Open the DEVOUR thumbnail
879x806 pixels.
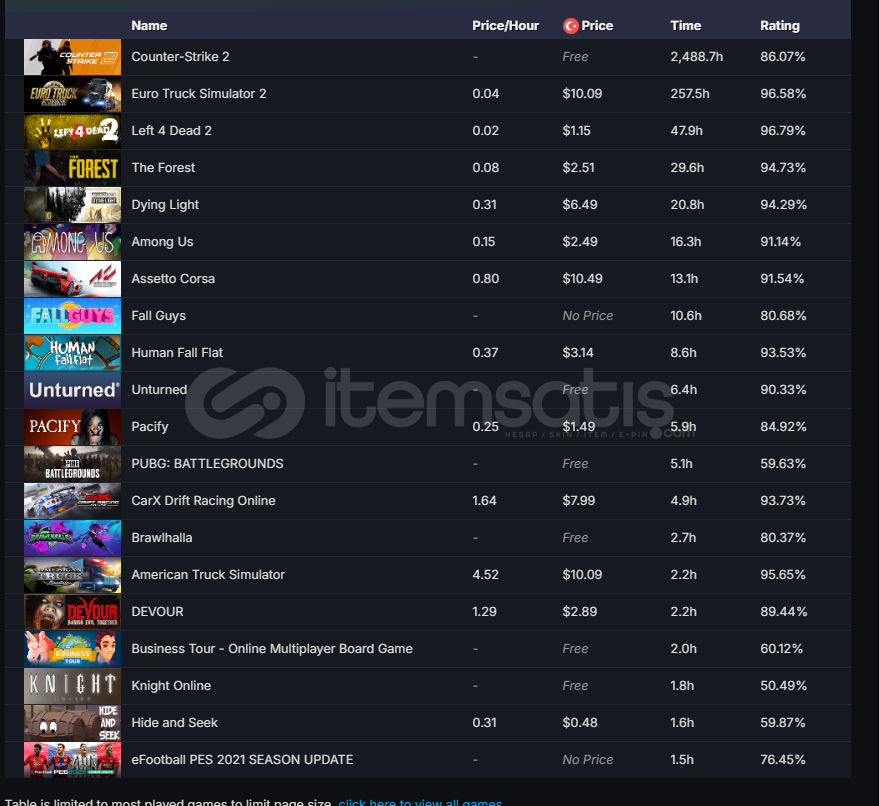tap(72, 612)
